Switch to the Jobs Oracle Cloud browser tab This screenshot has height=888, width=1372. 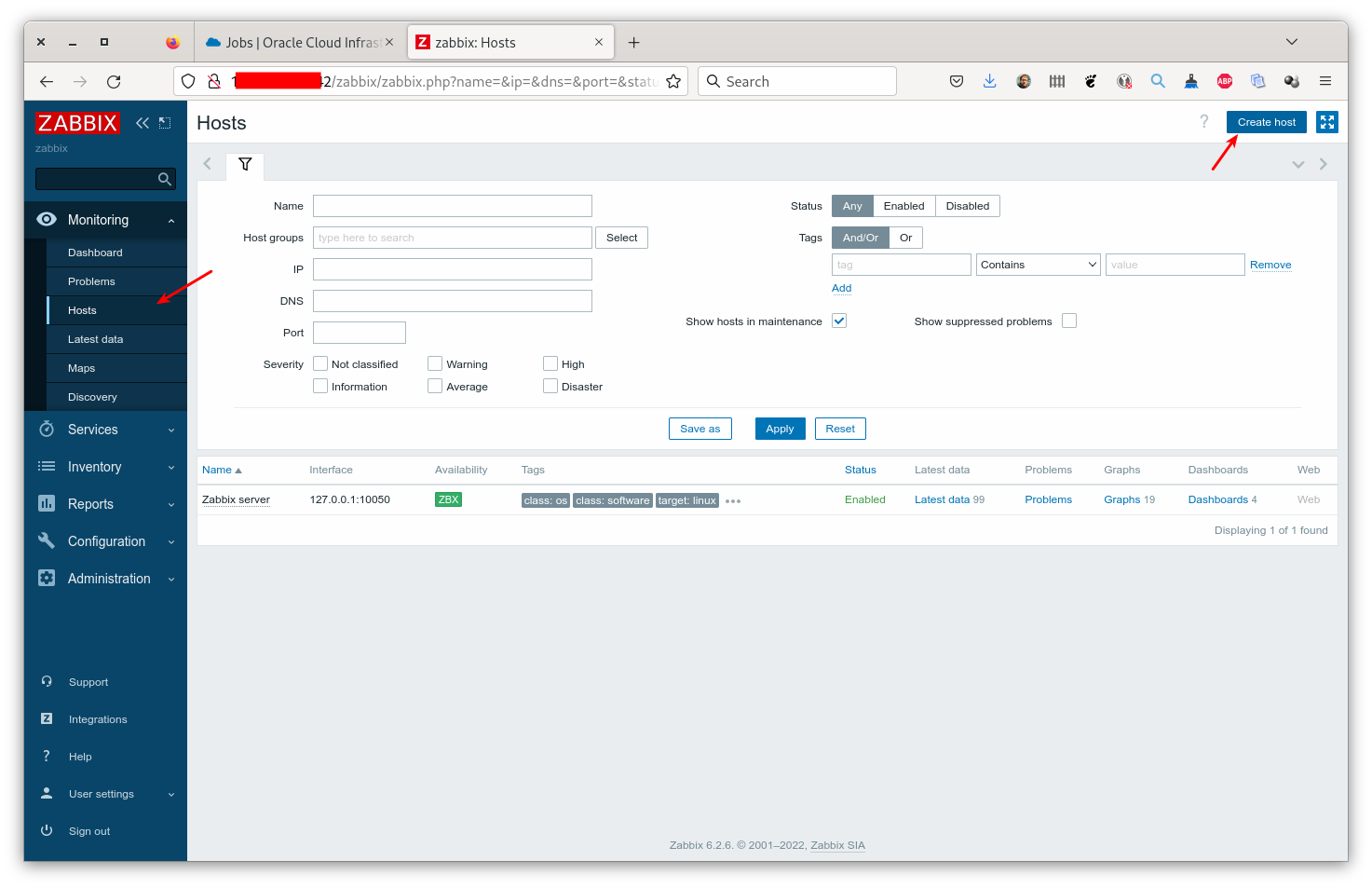[x=298, y=42]
